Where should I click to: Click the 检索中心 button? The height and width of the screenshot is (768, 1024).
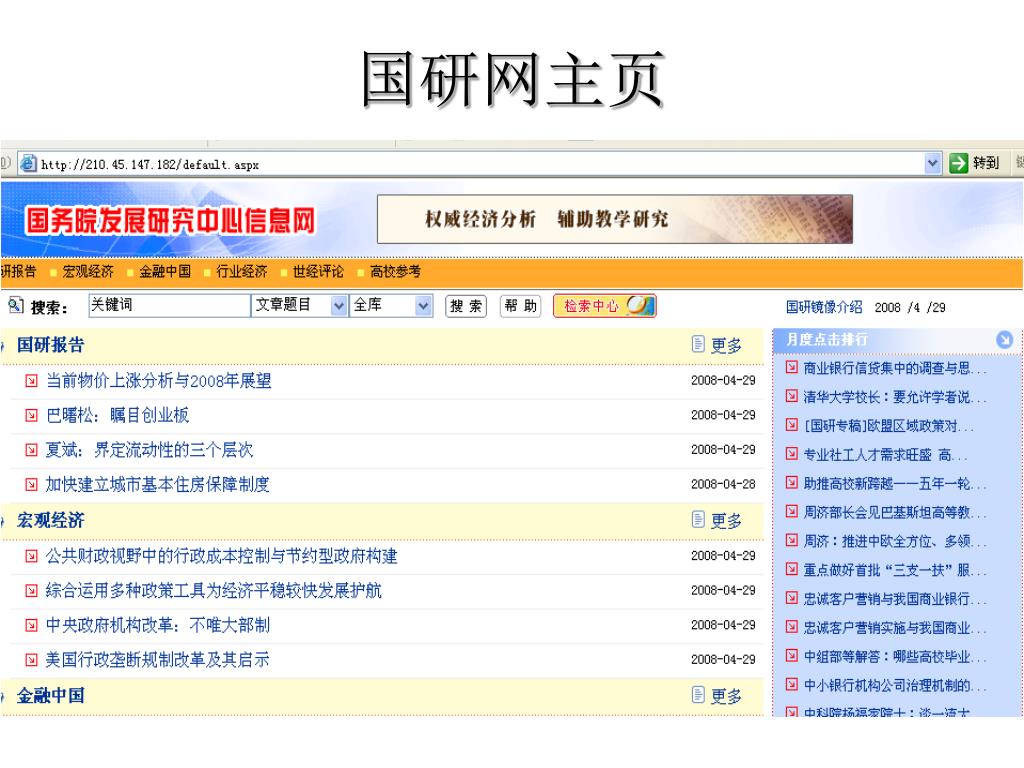pyautogui.click(x=605, y=306)
